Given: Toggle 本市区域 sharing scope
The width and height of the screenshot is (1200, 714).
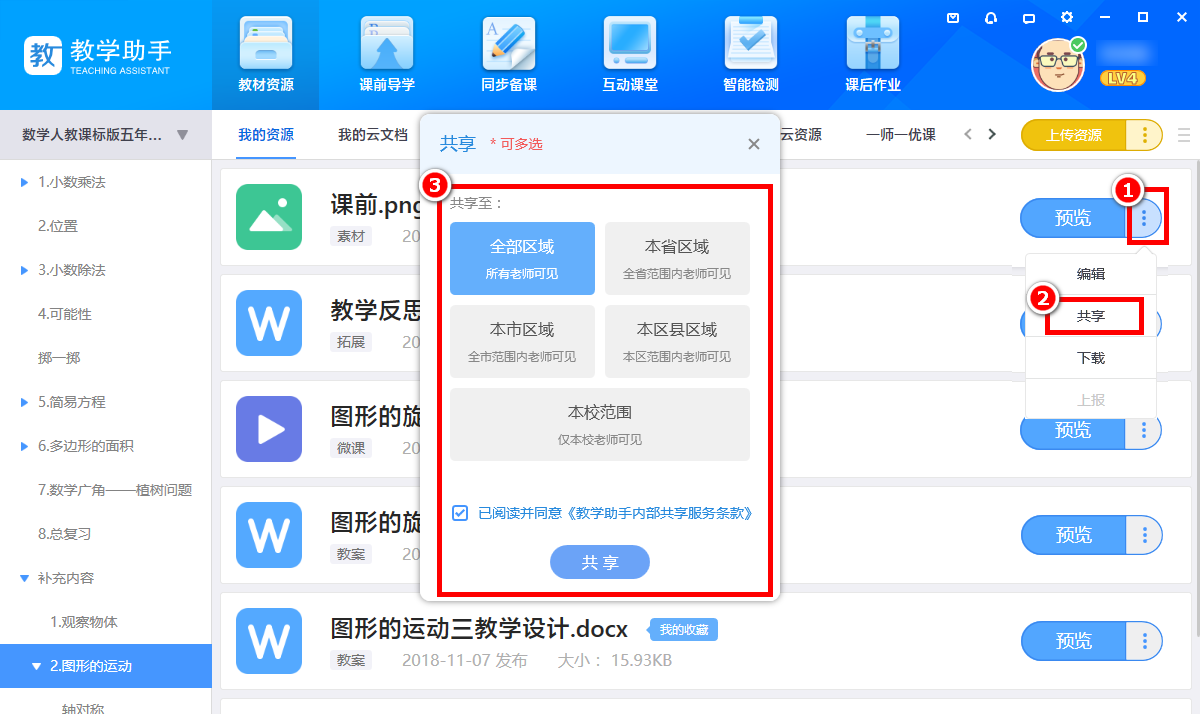Looking at the screenshot, I should [x=522, y=341].
